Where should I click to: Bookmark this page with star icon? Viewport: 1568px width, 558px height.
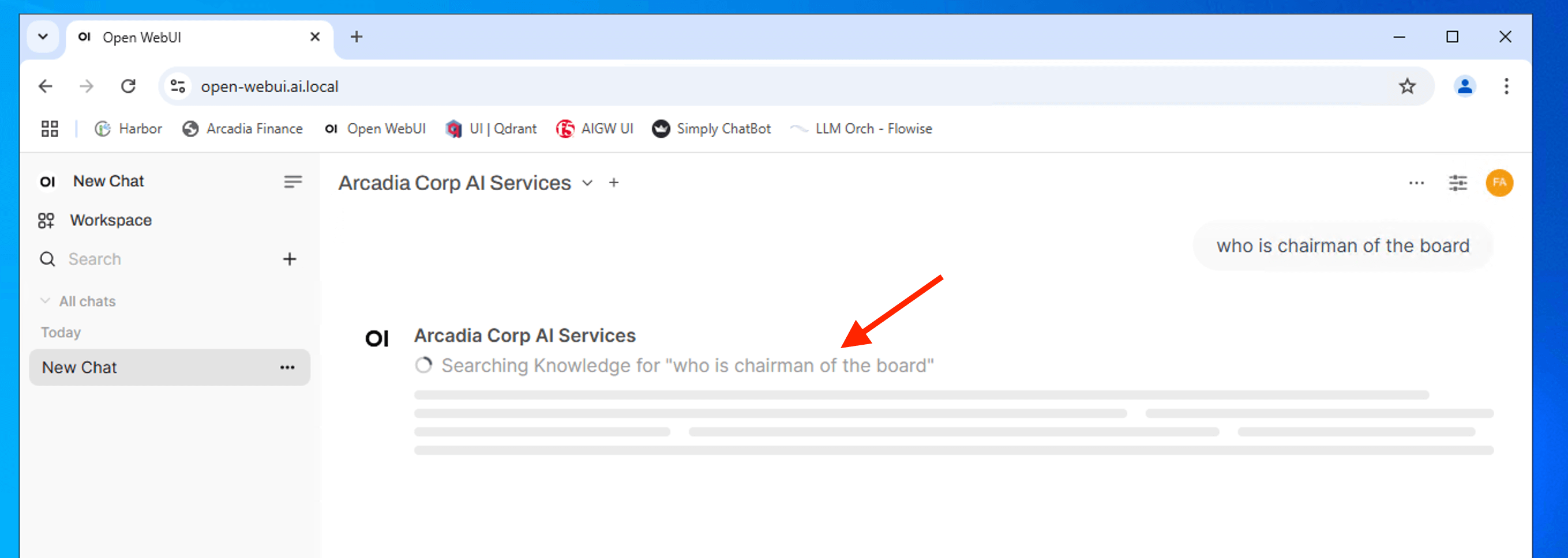(1406, 86)
